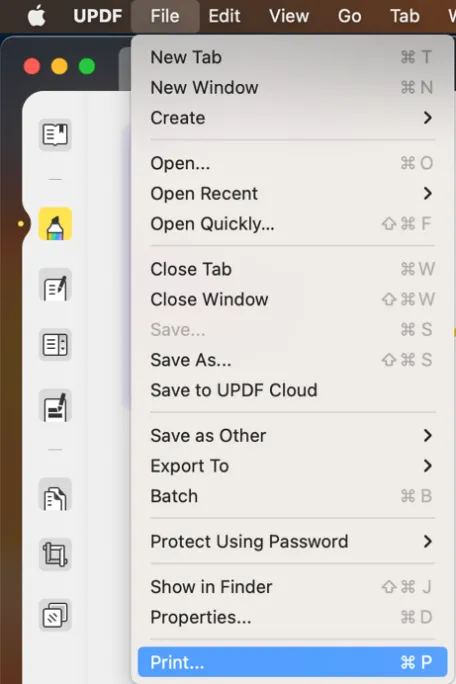This screenshot has width=456, height=684.
Task: Select the Comment highlighter tool icon
Action: (55, 224)
